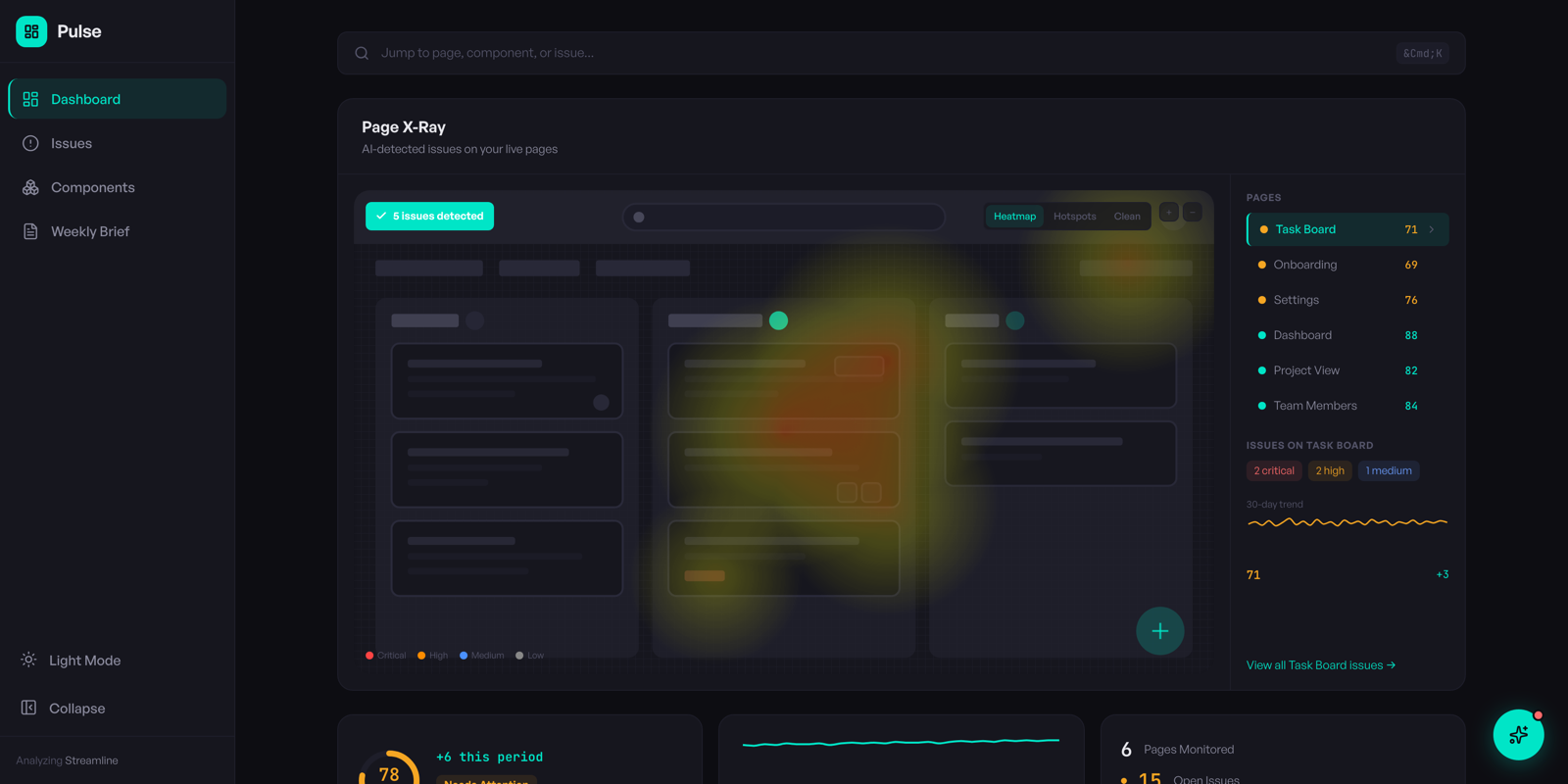Click the Page X-Ray heading

[x=404, y=127]
